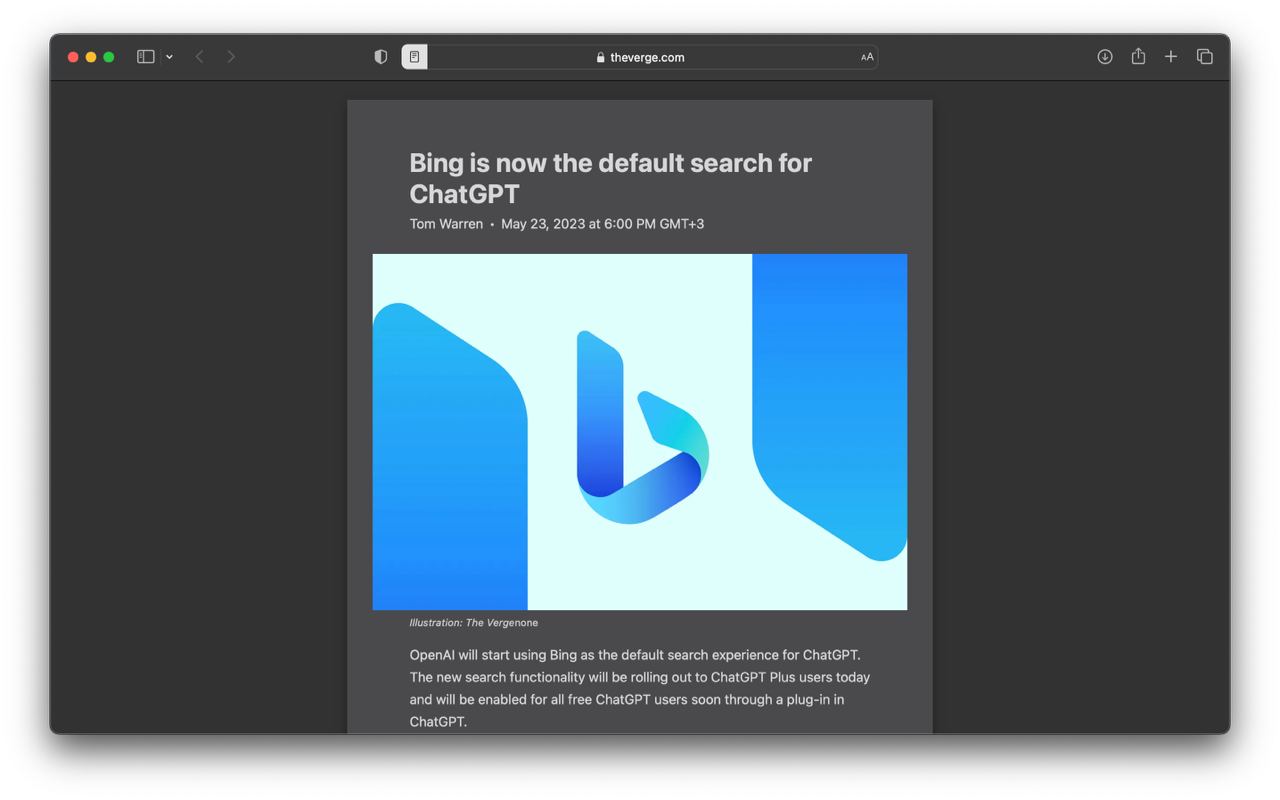Click the article headline about Bing
This screenshot has width=1280, height=800.
(611, 178)
